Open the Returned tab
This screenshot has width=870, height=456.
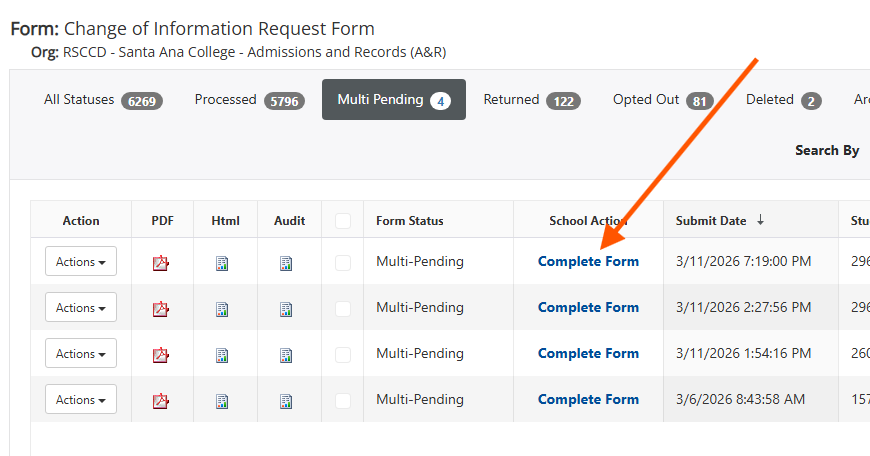click(x=532, y=100)
